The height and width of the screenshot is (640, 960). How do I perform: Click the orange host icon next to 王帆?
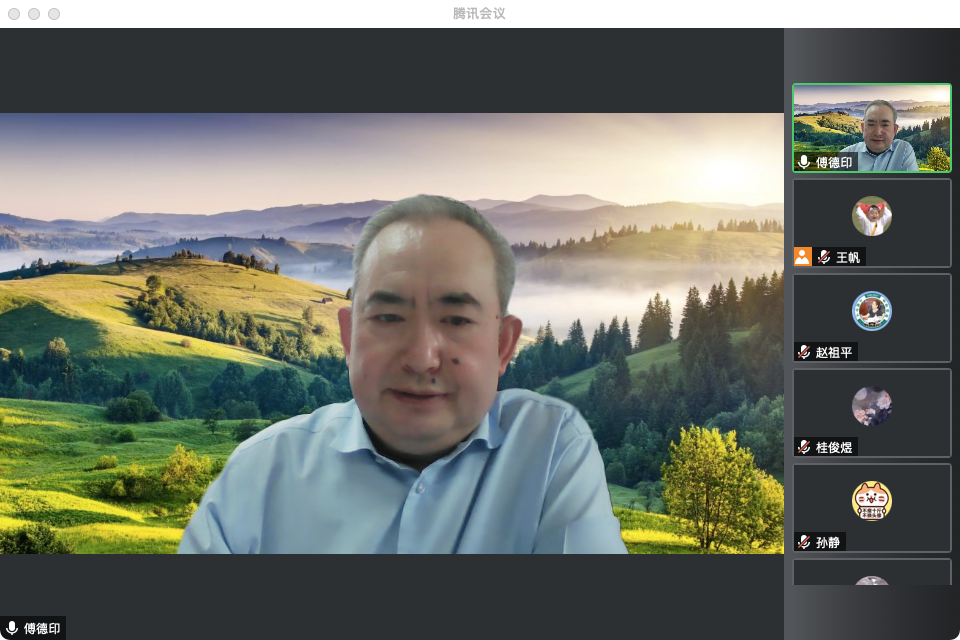click(803, 257)
